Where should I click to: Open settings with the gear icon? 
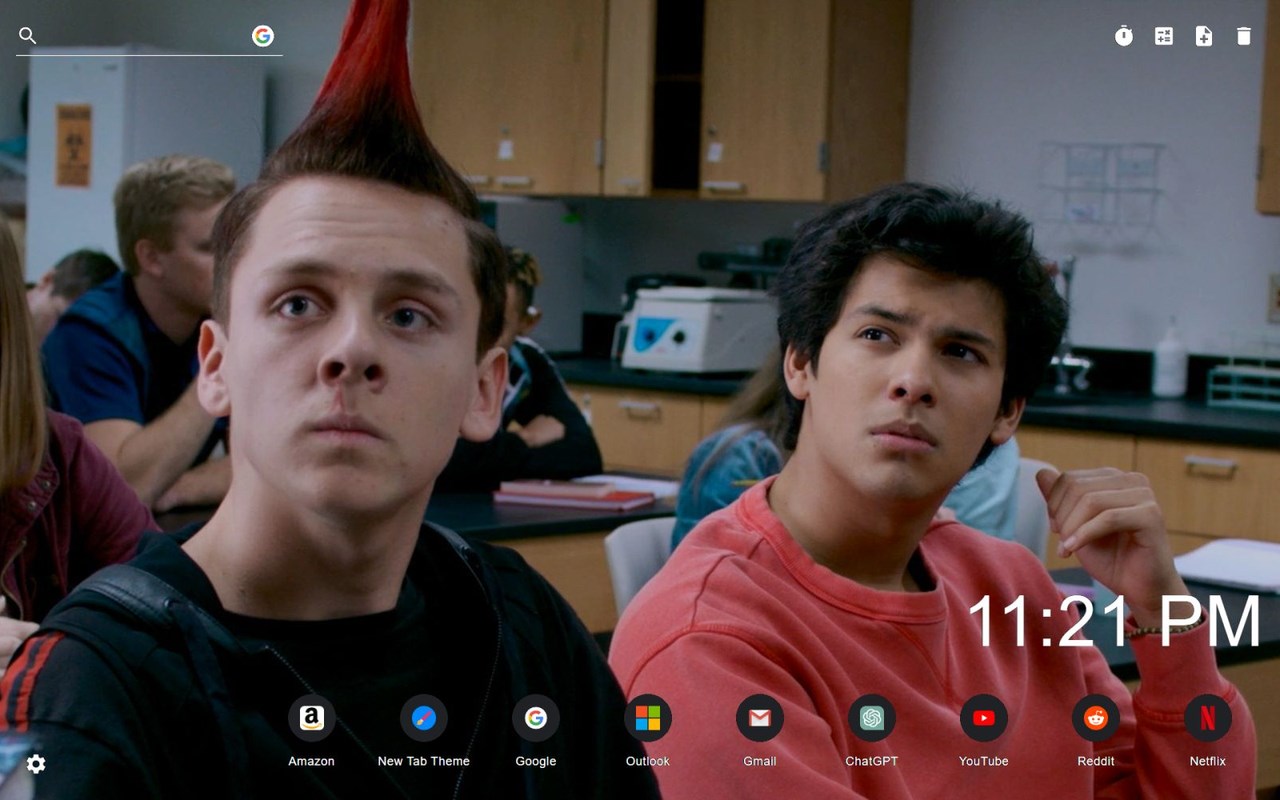click(x=36, y=764)
